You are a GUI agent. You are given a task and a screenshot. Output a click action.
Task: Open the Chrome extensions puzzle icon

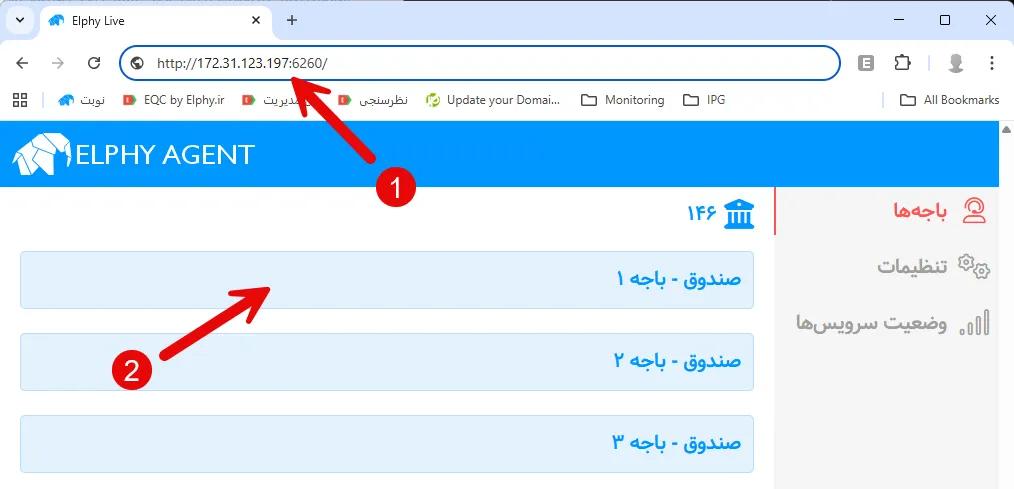[x=902, y=63]
